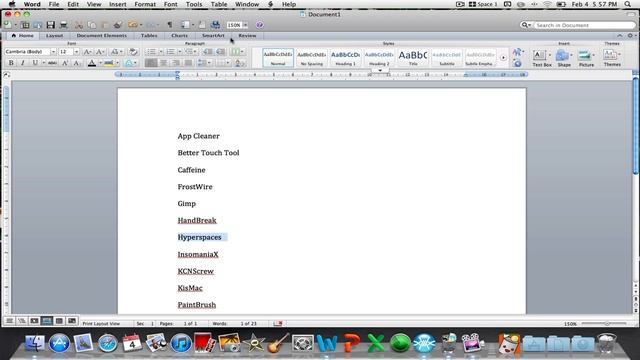Toggle Underline formatting
Screen dimensions: 640x360
(x=35, y=63)
